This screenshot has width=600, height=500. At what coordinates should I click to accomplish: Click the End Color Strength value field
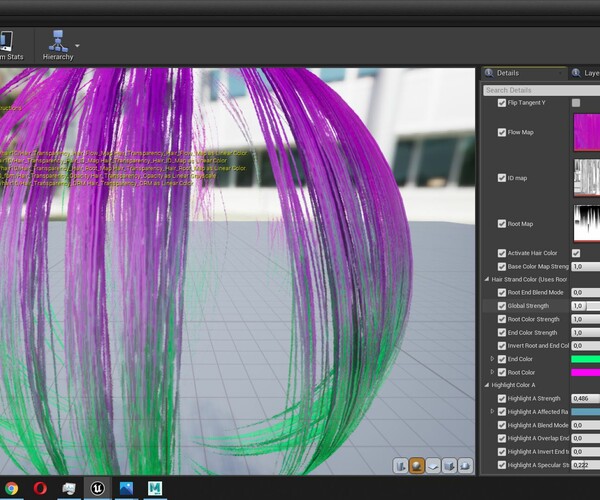[x=585, y=333]
